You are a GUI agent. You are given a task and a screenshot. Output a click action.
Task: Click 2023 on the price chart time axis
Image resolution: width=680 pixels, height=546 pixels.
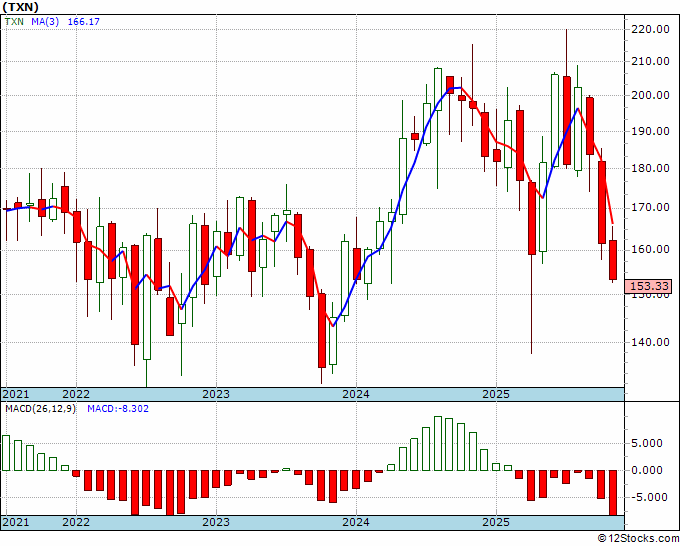click(216, 394)
